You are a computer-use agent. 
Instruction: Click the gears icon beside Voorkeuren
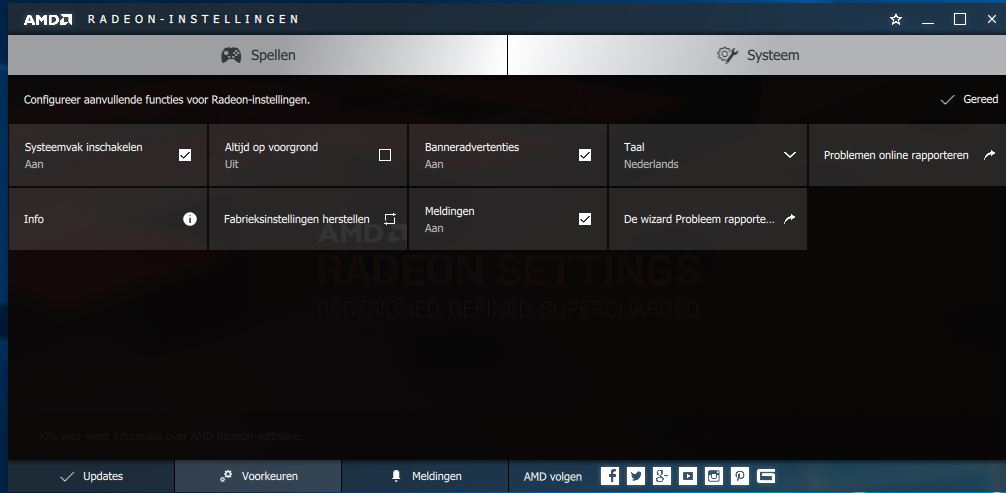(226, 476)
